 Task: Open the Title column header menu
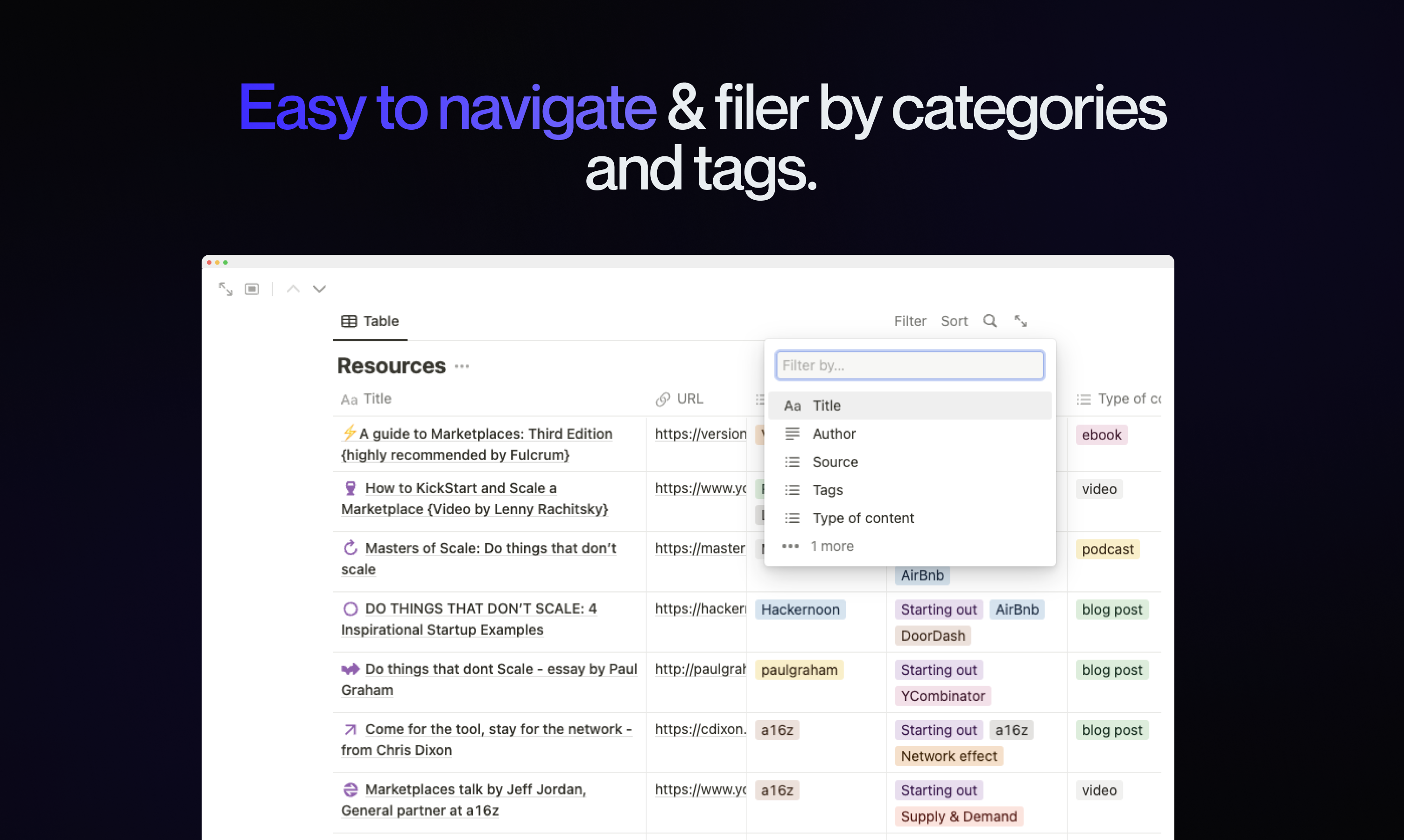377,399
